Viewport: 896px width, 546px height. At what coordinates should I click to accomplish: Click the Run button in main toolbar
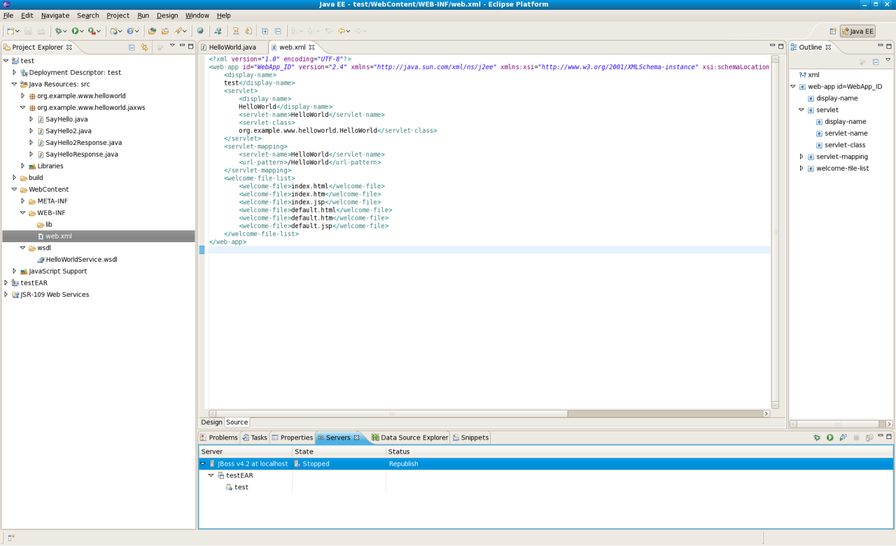(77, 31)
